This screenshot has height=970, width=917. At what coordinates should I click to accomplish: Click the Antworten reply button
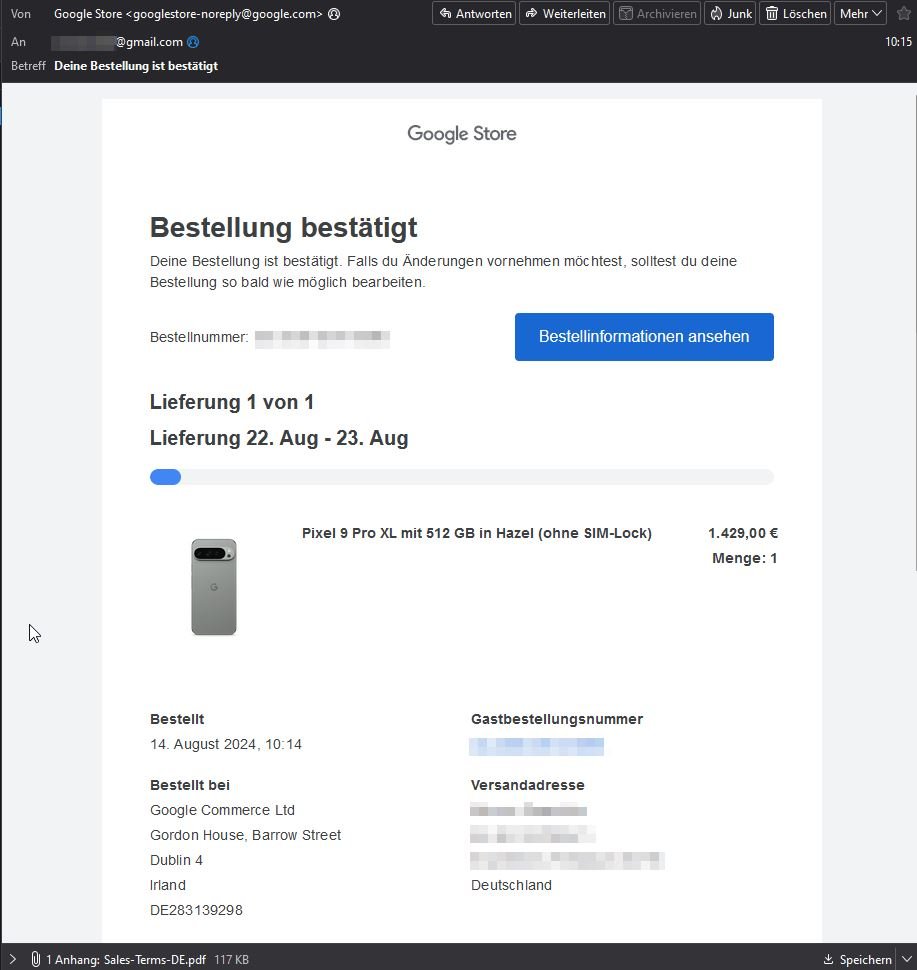475,14
